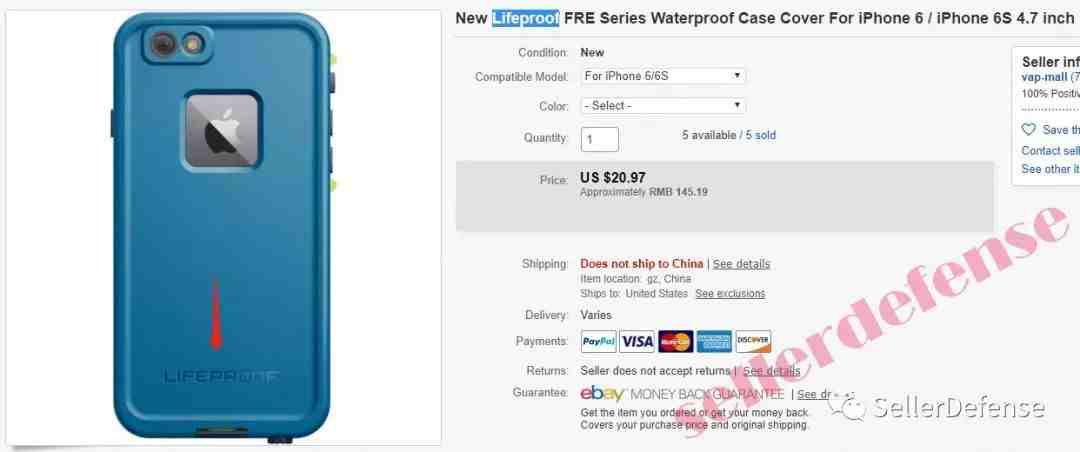This screenshot has height=452, width=1080.
Task: Click the American Express card icon
Action: coord(714,341)
